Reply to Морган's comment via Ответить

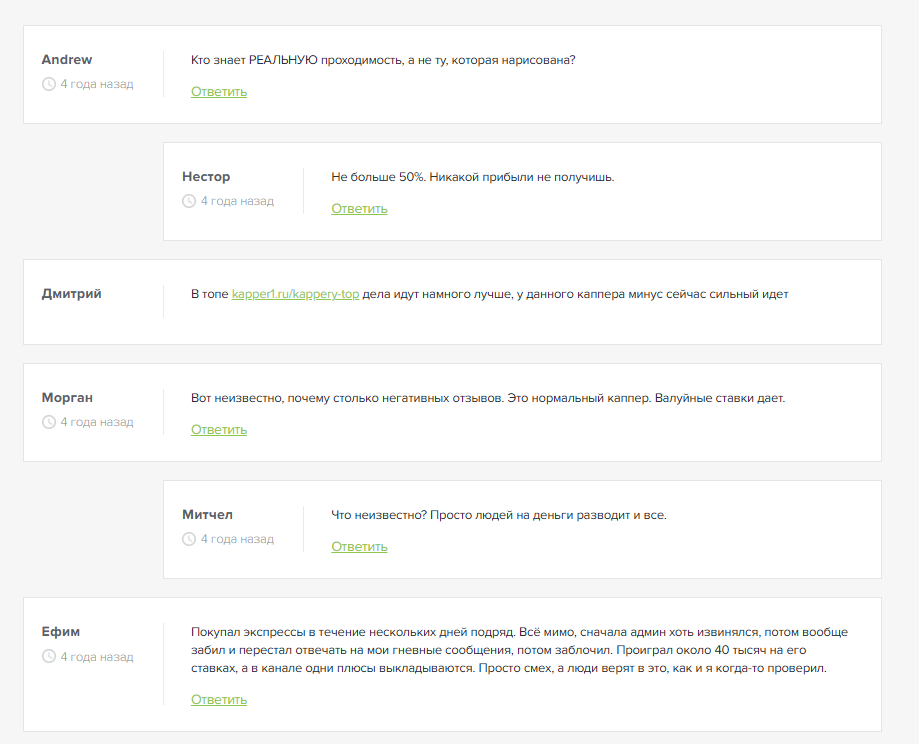[x=219, y=430]
